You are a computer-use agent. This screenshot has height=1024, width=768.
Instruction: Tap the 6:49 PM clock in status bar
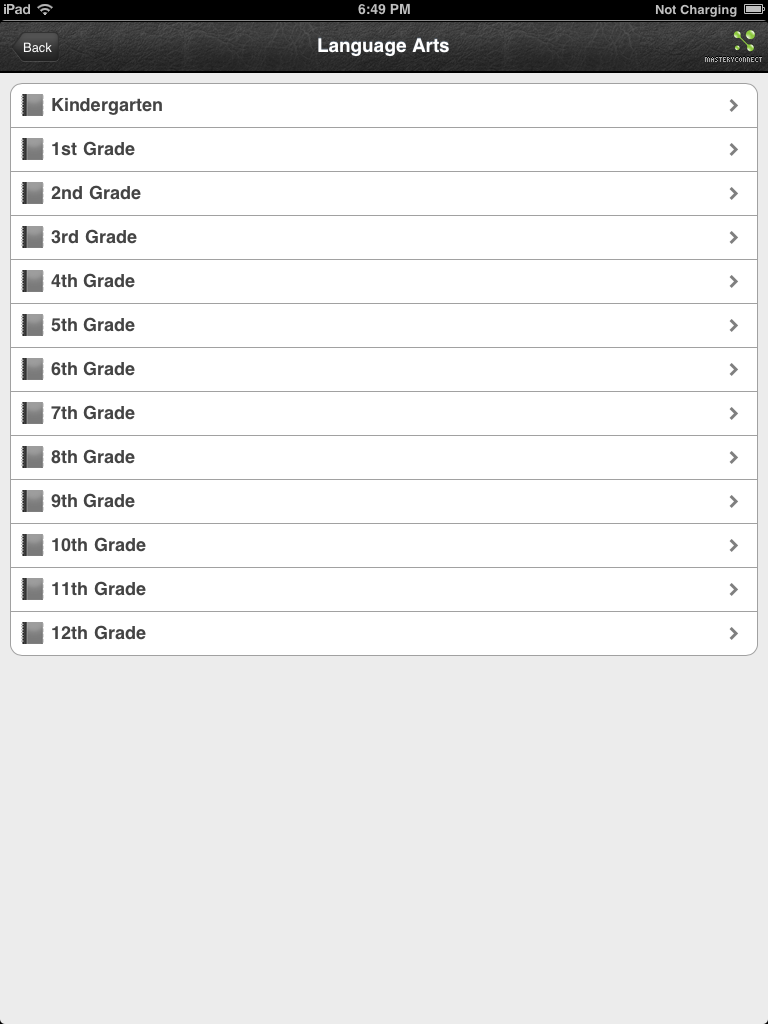384,9
